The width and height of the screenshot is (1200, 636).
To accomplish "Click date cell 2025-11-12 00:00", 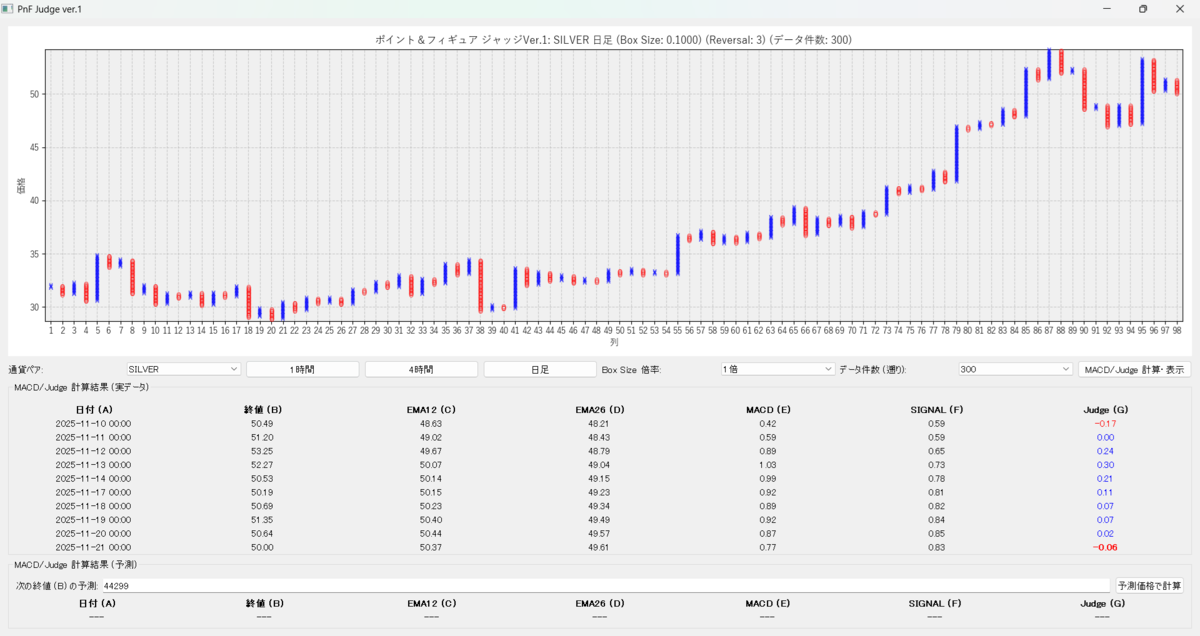I will (x=93, y=451).
